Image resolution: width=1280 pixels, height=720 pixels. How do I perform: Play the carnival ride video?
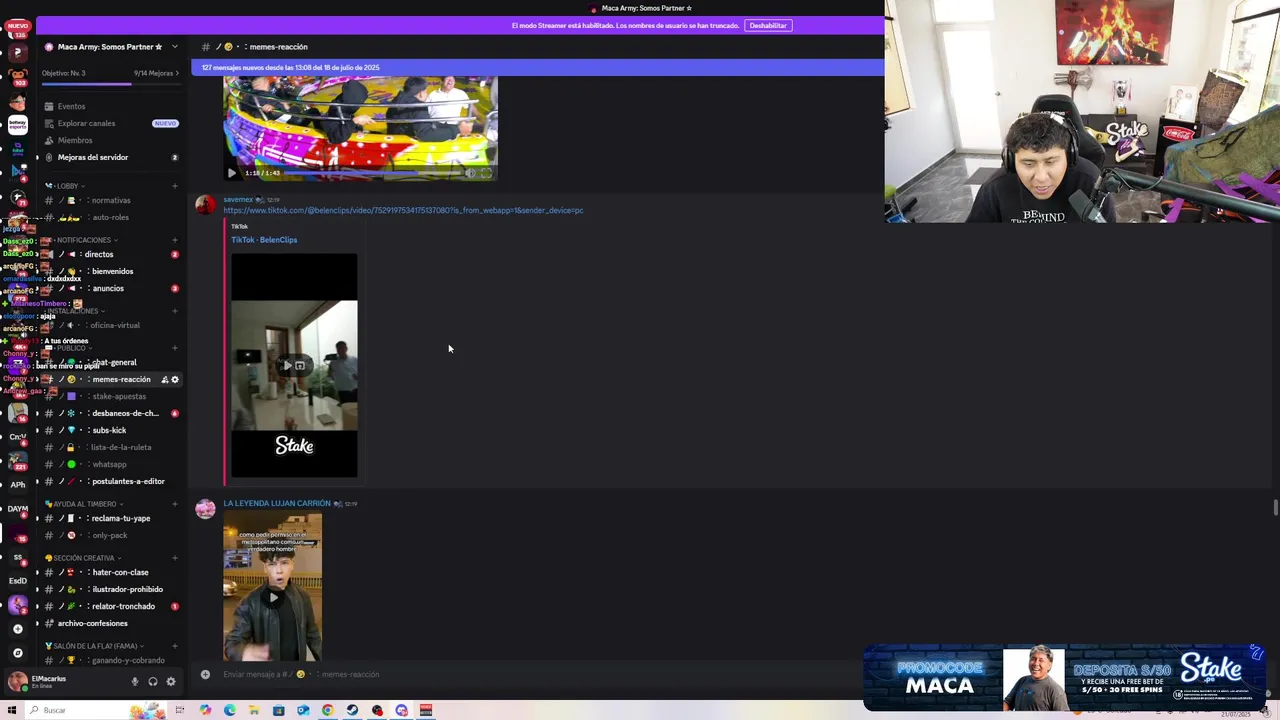coord(232,173)
